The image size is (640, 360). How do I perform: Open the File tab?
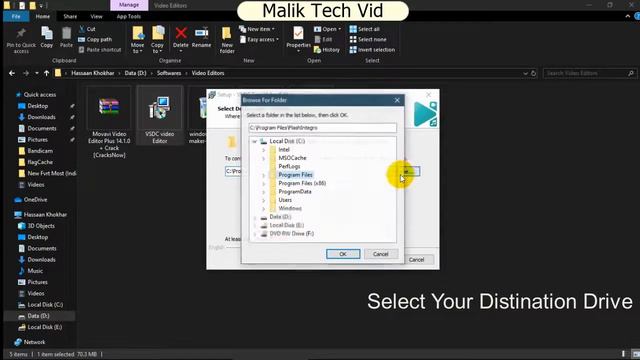click(16, 16)
